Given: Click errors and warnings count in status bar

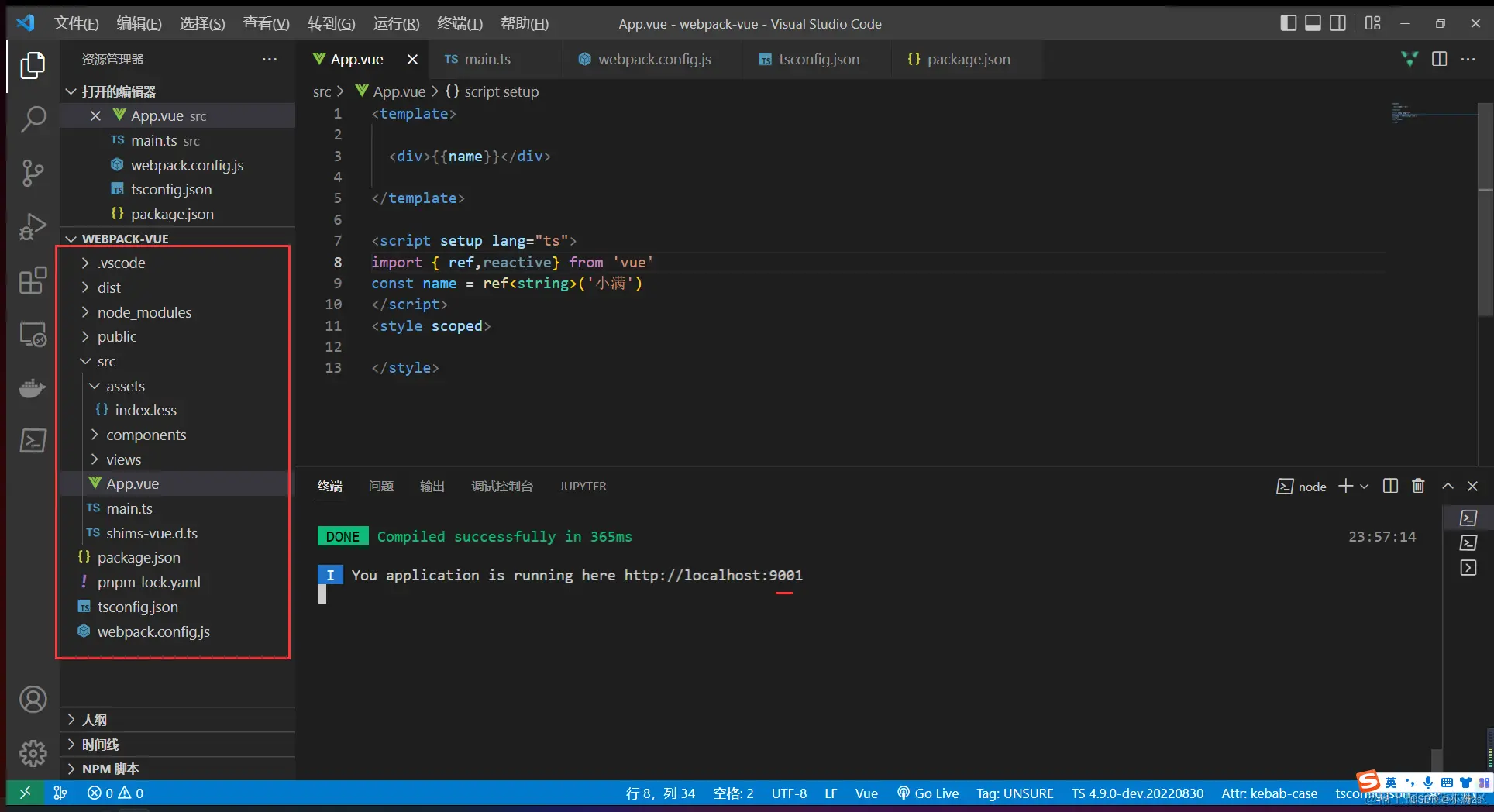Looking at the screenshot, I should tap(115, 793).
